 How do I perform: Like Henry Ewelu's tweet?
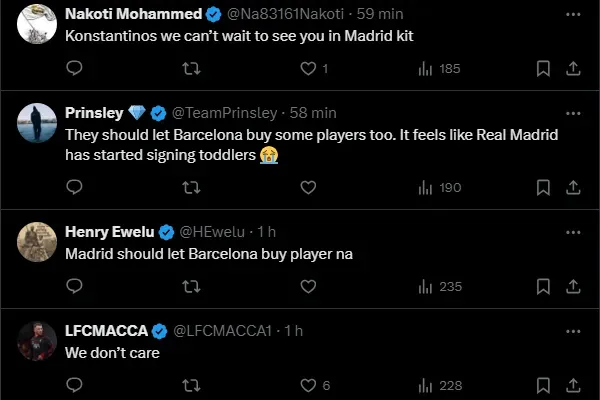(308, 286)
